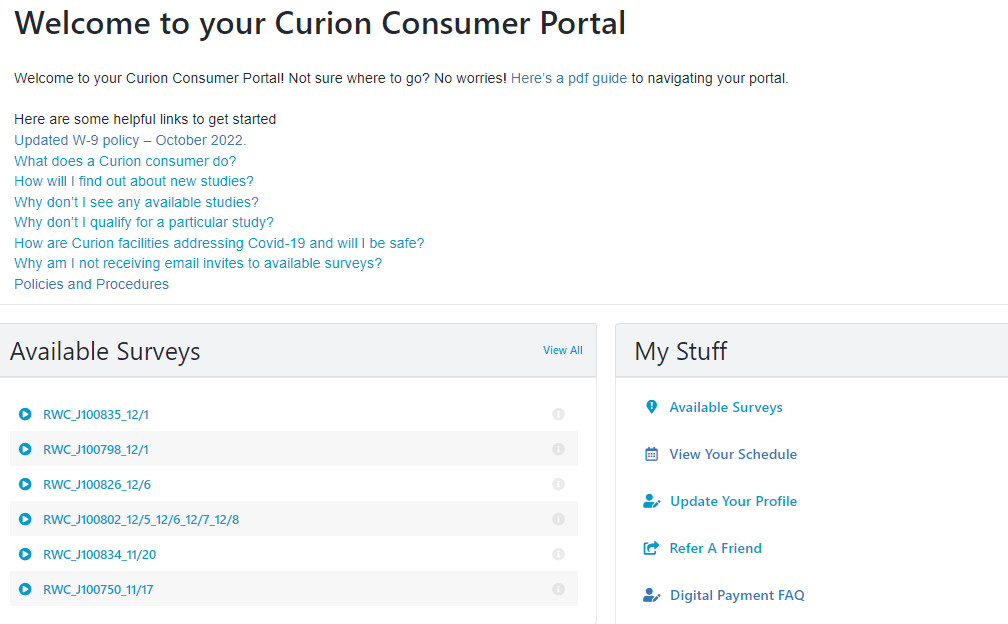Open the pdf guide link

click(x=568, y=78)
